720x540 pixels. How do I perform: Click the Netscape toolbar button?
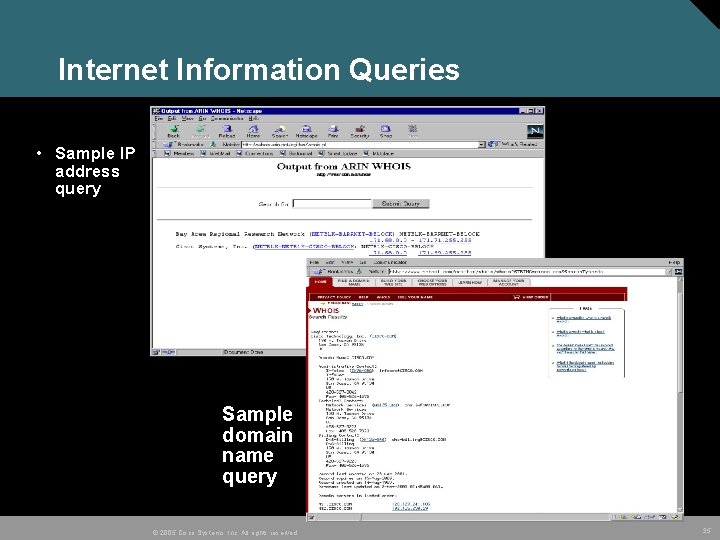point(306,131)
